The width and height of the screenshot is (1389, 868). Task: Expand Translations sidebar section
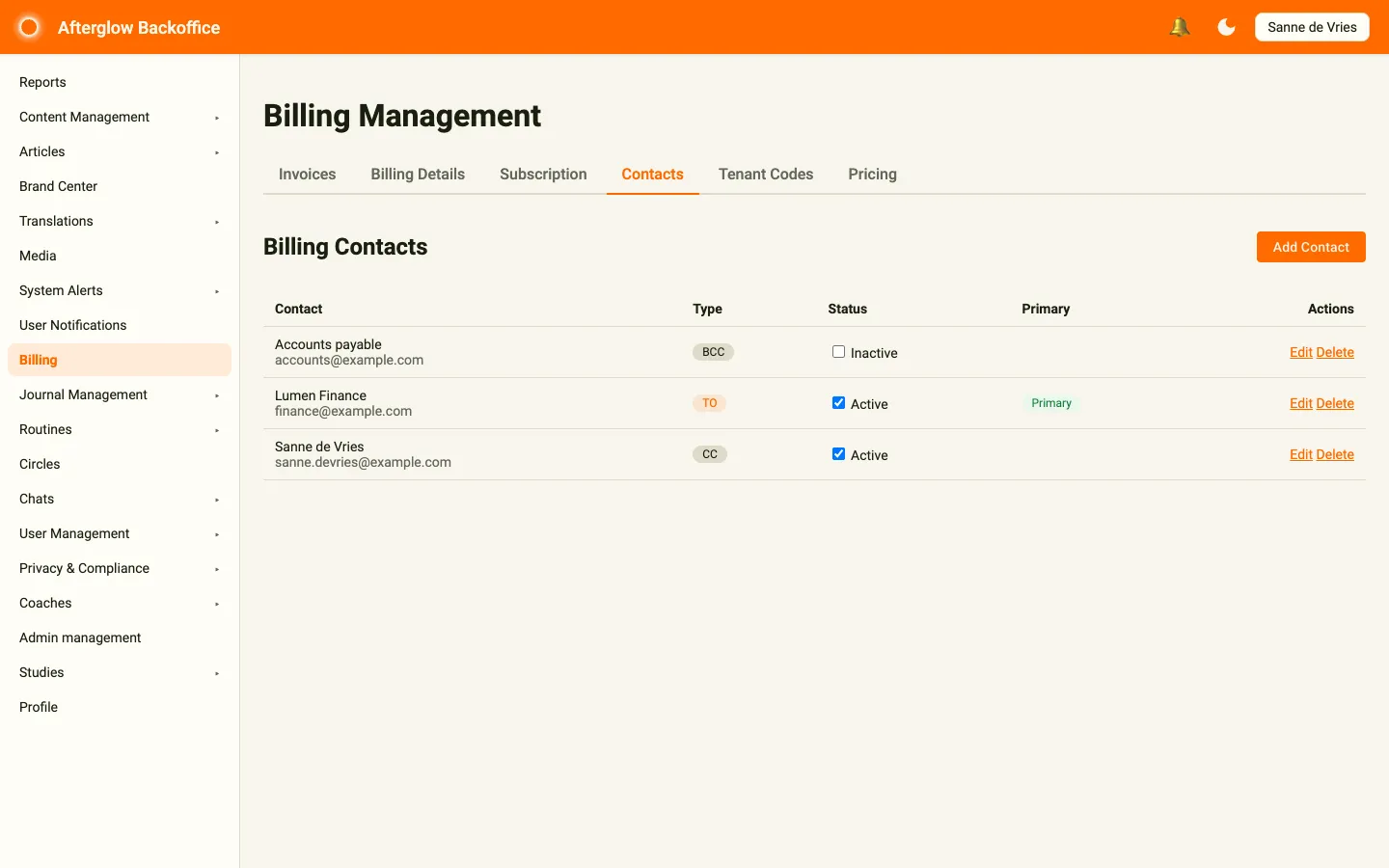[120, 221]
